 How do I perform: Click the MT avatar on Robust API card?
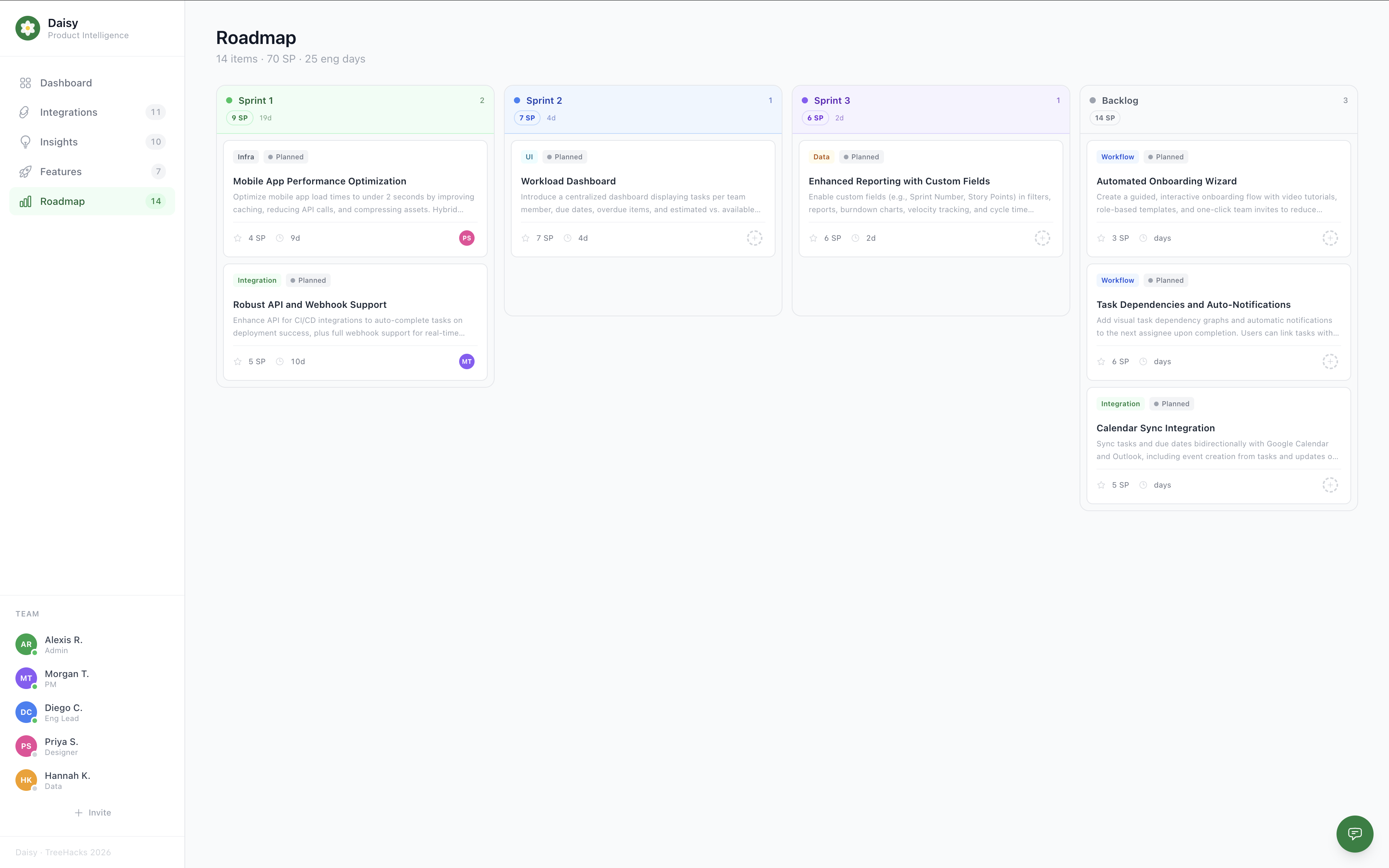(x=466, y=362)
